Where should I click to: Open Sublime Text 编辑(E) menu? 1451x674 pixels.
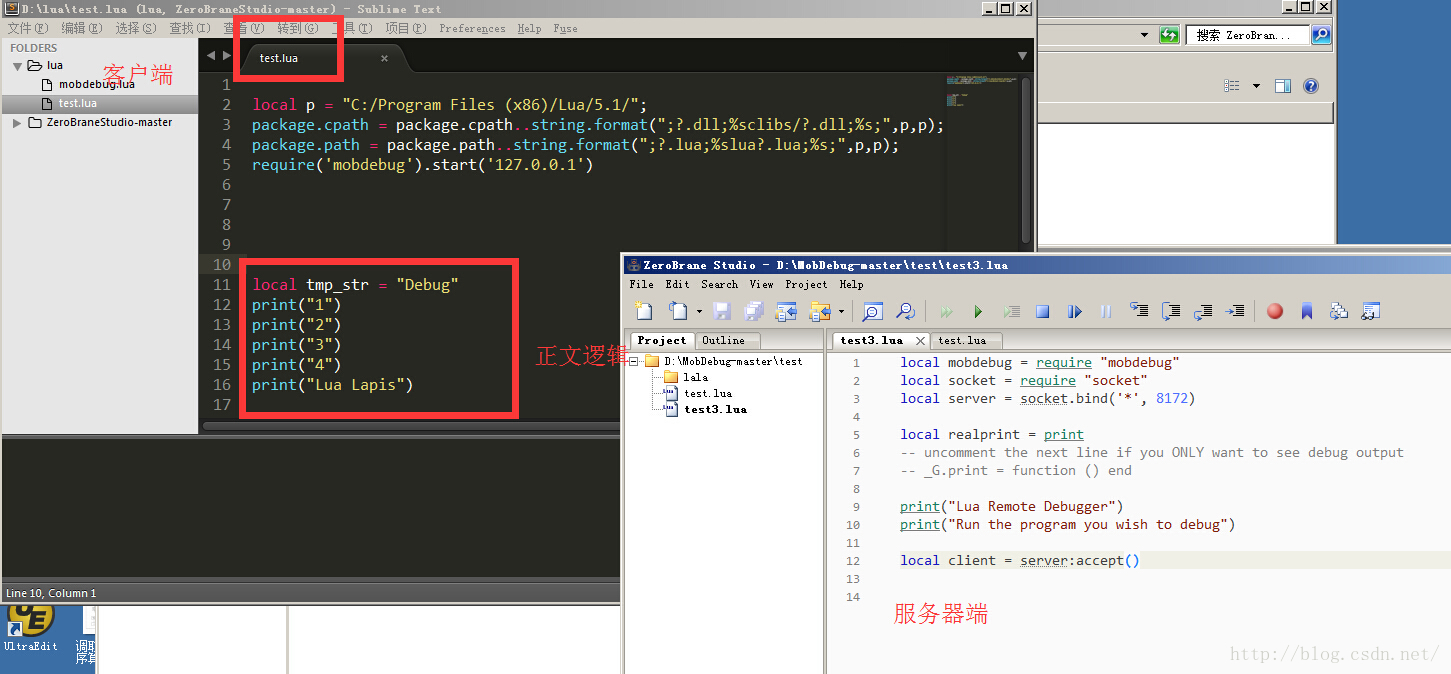82,29
